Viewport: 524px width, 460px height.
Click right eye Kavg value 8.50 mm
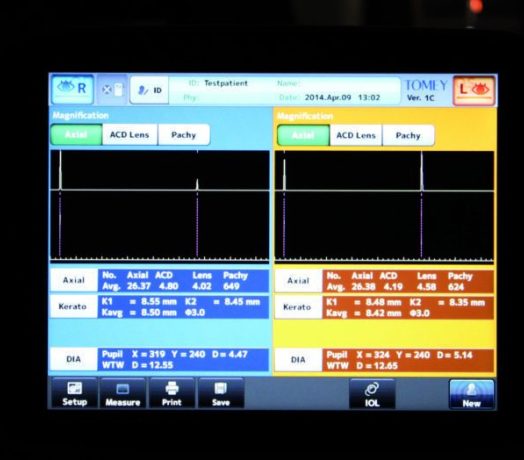[x=158, y=313]
